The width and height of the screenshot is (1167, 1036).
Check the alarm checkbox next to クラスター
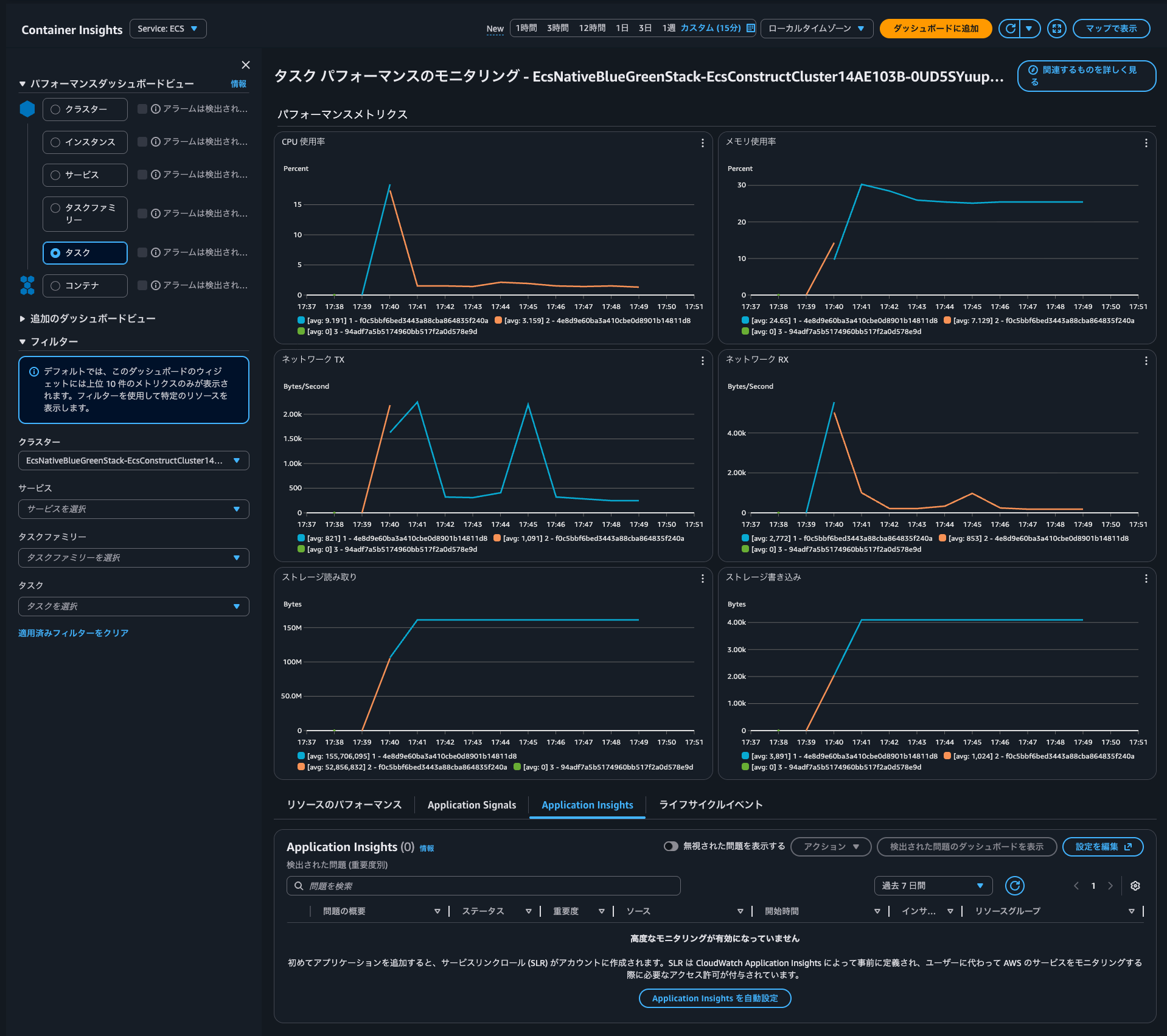142,109
